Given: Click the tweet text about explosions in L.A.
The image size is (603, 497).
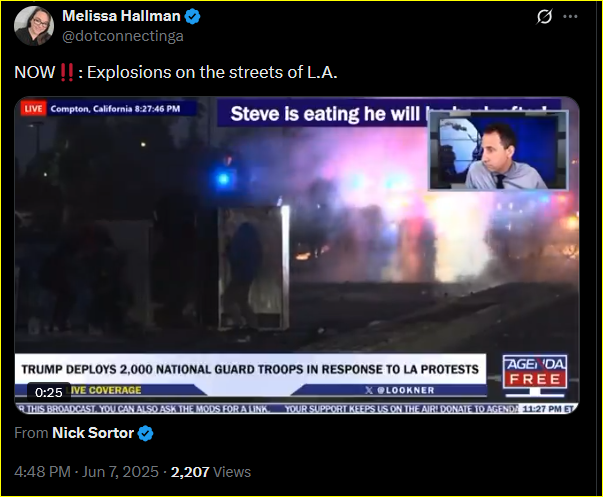Looking at the screenshot, I should [176, 72].
